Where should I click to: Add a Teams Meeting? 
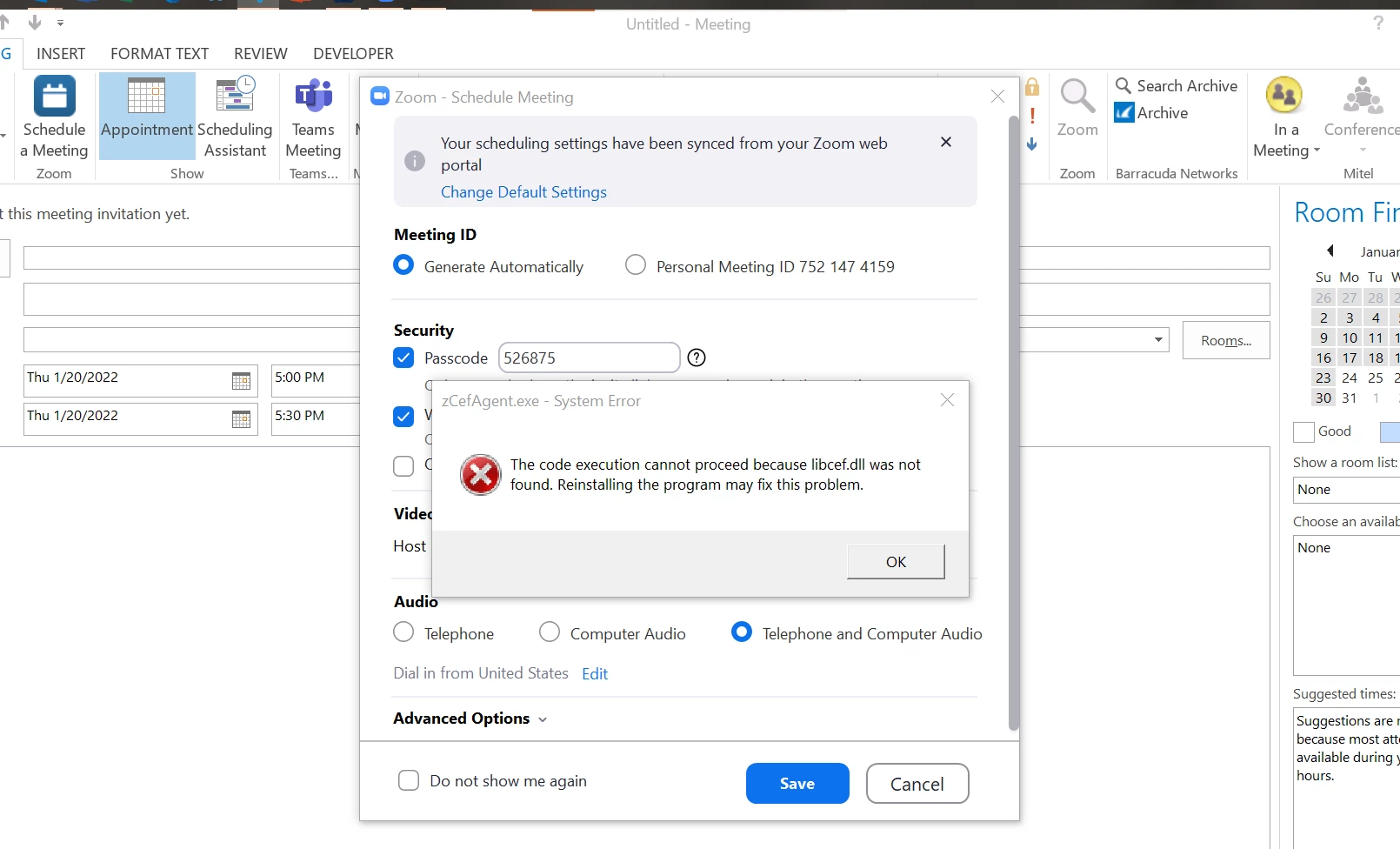(x=313, y=117)
